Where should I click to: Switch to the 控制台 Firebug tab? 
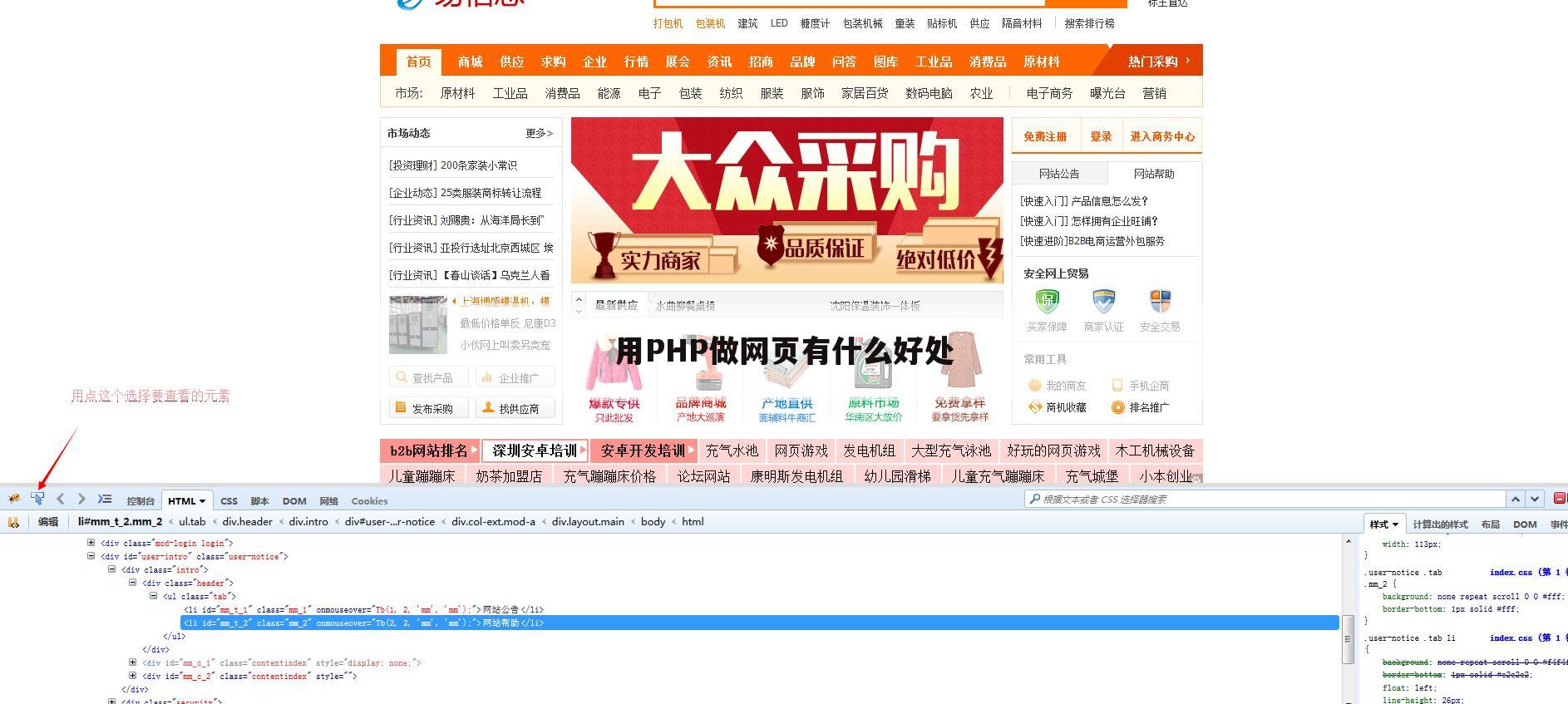pyautogui.click(x=141, y=501)
